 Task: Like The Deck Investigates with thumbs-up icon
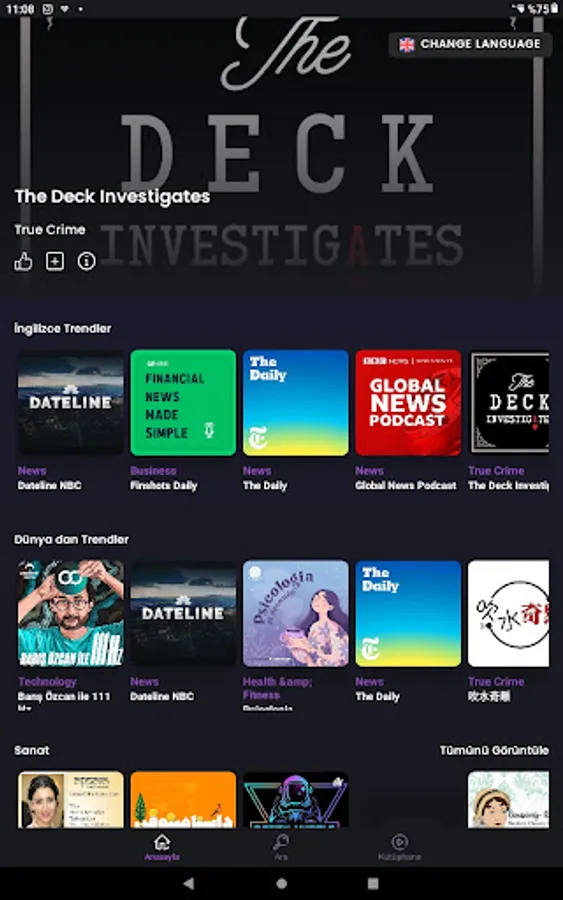pos(23,262)
